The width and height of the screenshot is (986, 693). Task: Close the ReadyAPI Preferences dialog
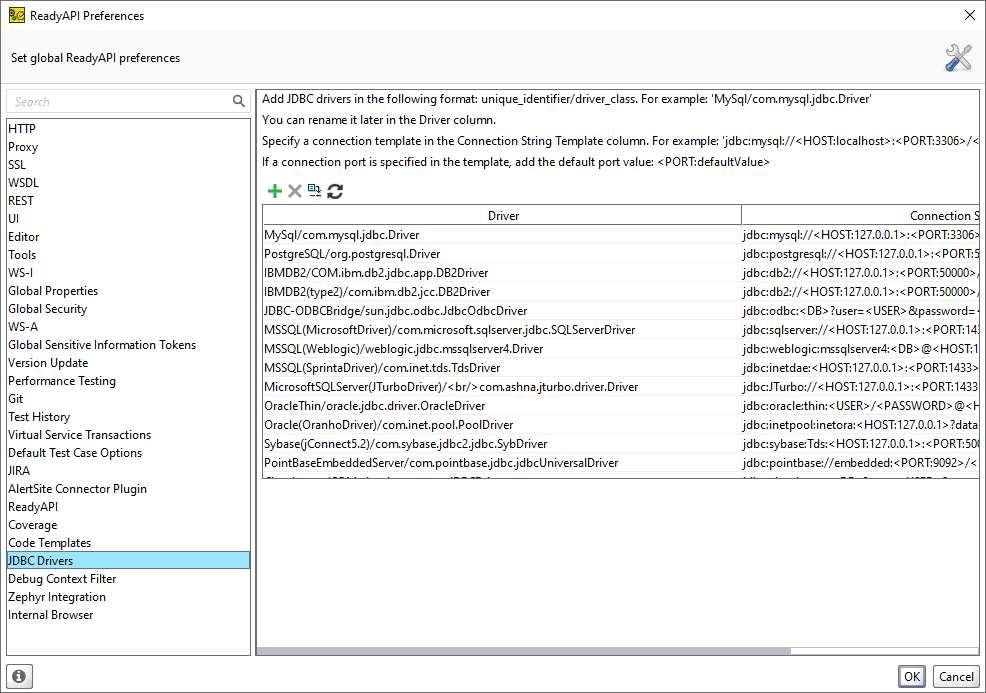[x=970, y=15]
